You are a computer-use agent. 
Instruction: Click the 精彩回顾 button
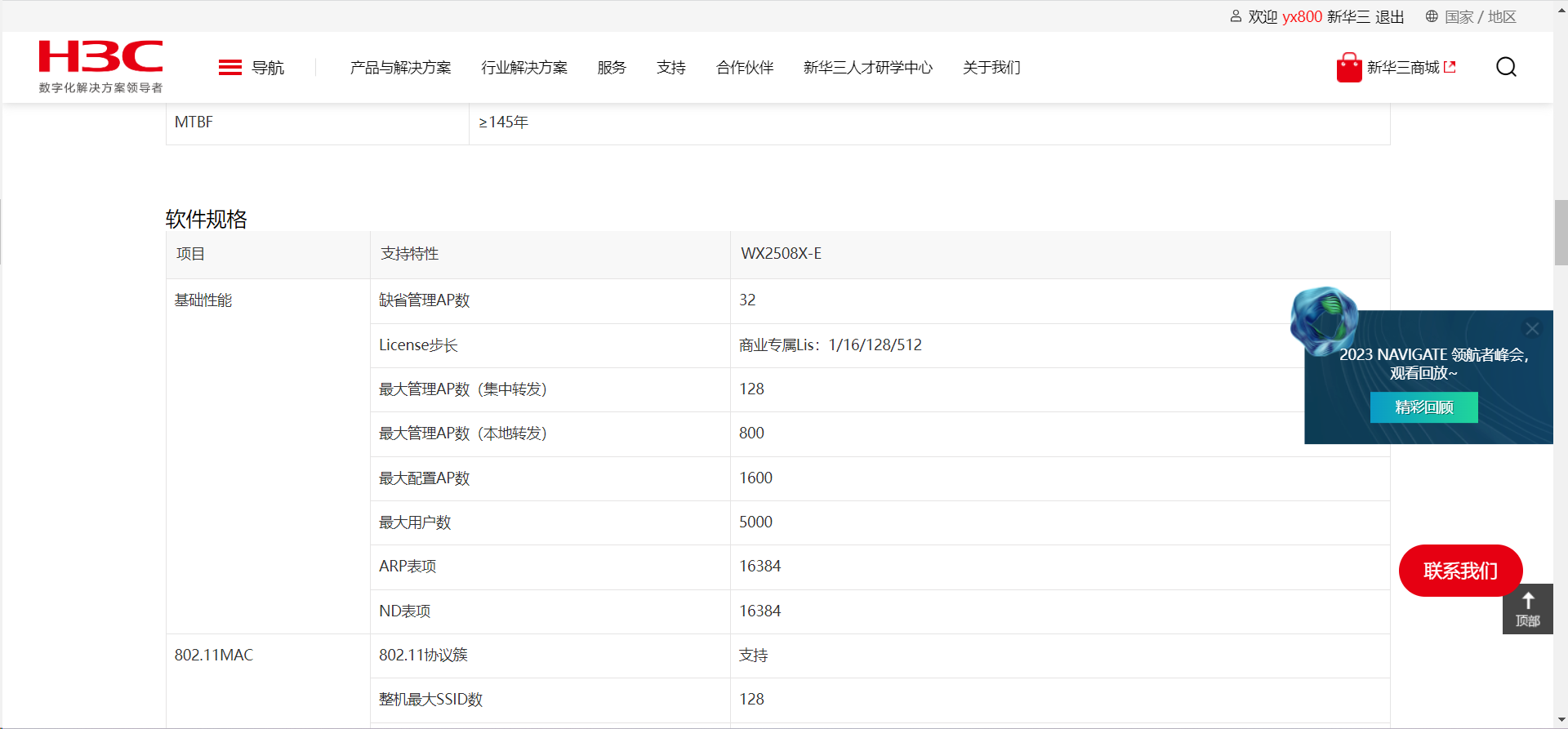1424,407
